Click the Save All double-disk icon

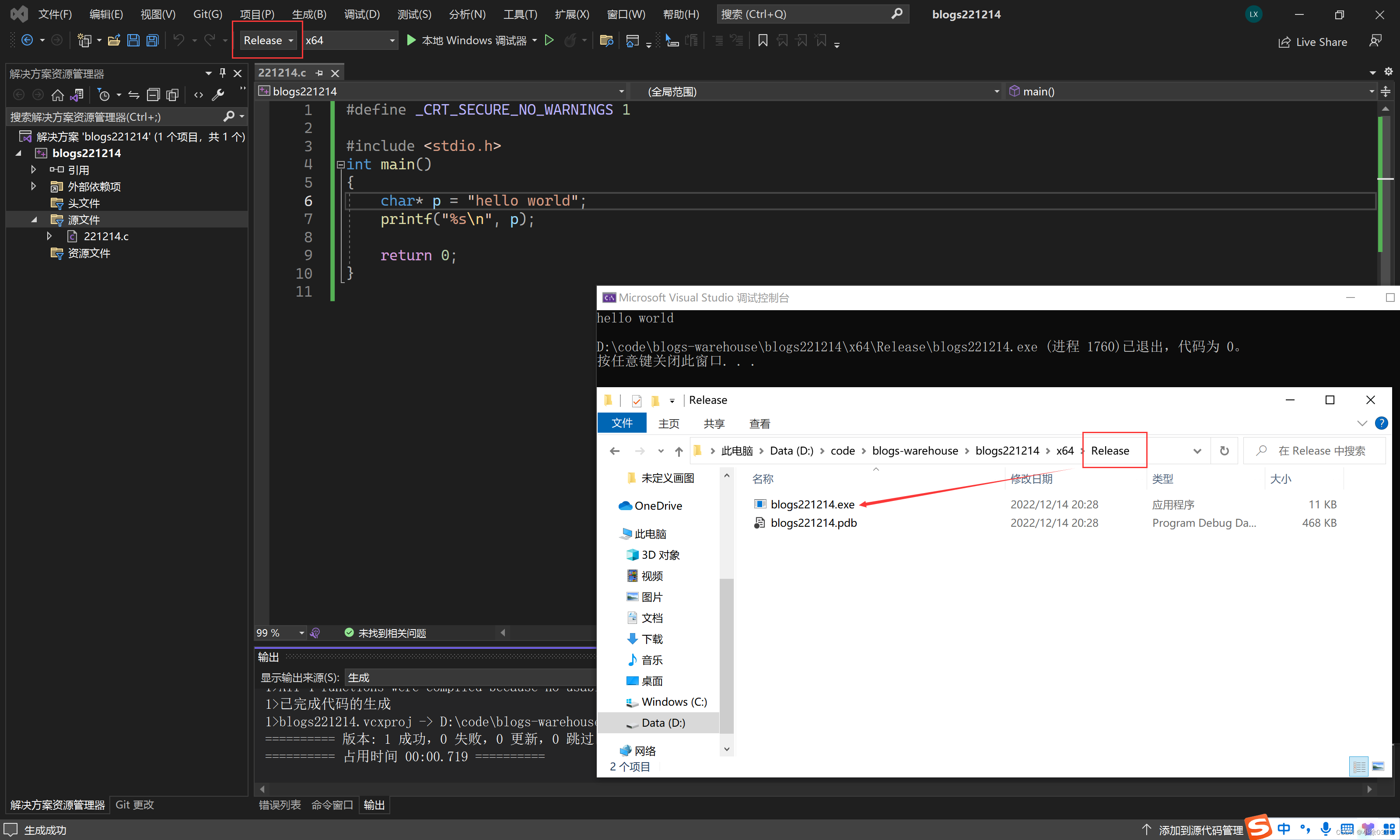coord(153,40)
